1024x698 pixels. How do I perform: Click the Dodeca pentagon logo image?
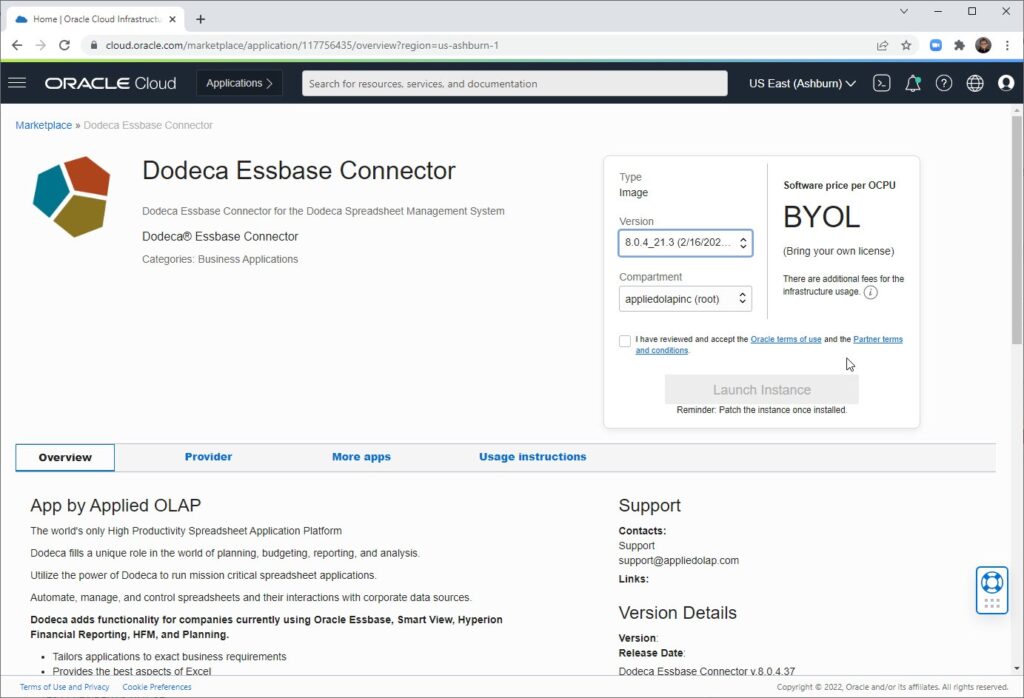tap(72, 196)
